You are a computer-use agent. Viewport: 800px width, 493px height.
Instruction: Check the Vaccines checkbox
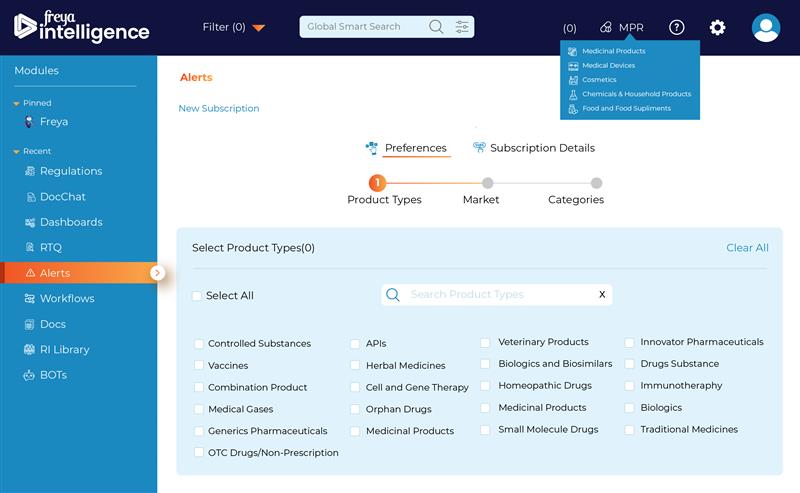click(x=199, y=365)
